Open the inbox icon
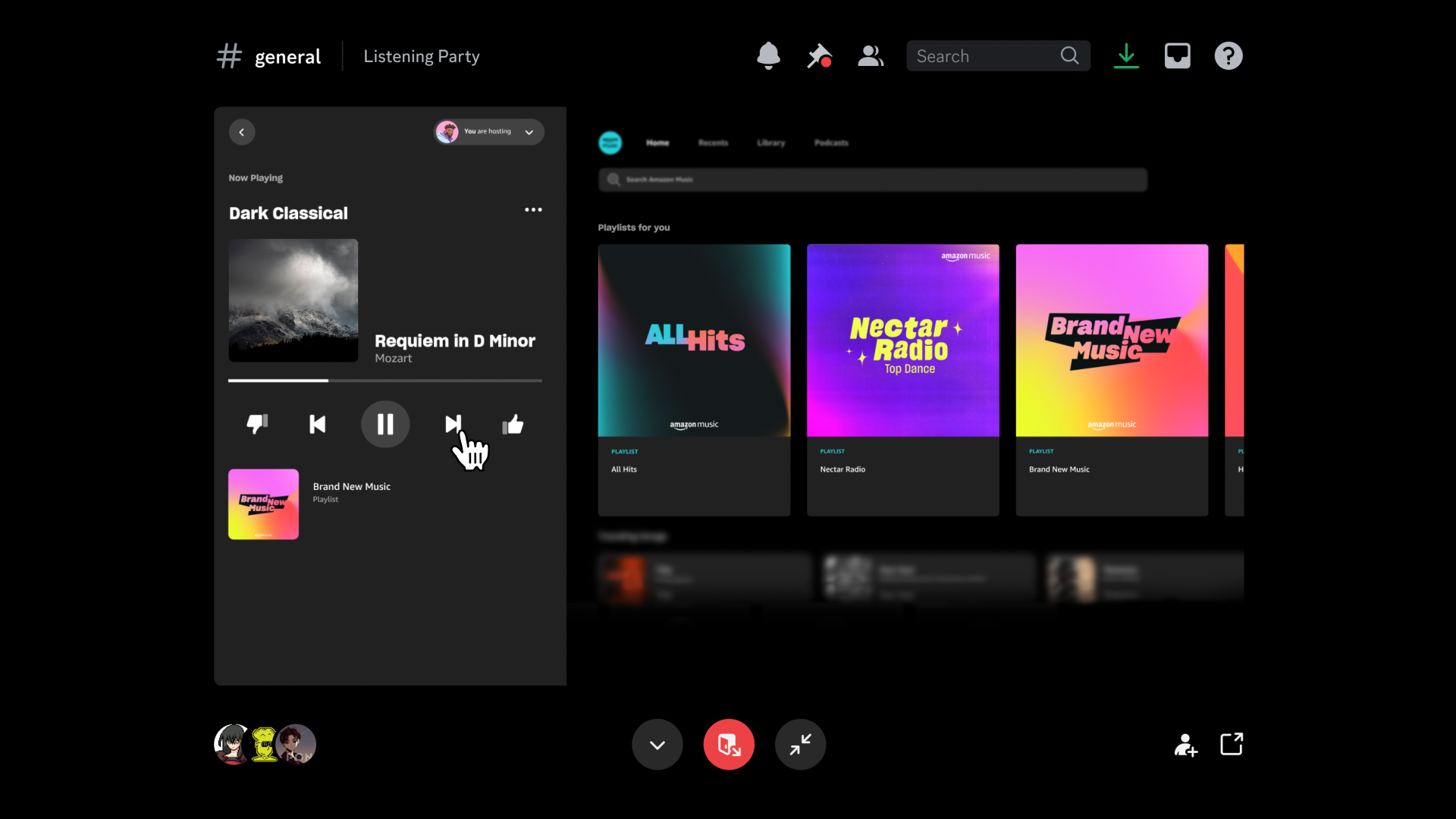This screenshot has width=1456, height=819. pyautogui.click(x=1177, y=56)
